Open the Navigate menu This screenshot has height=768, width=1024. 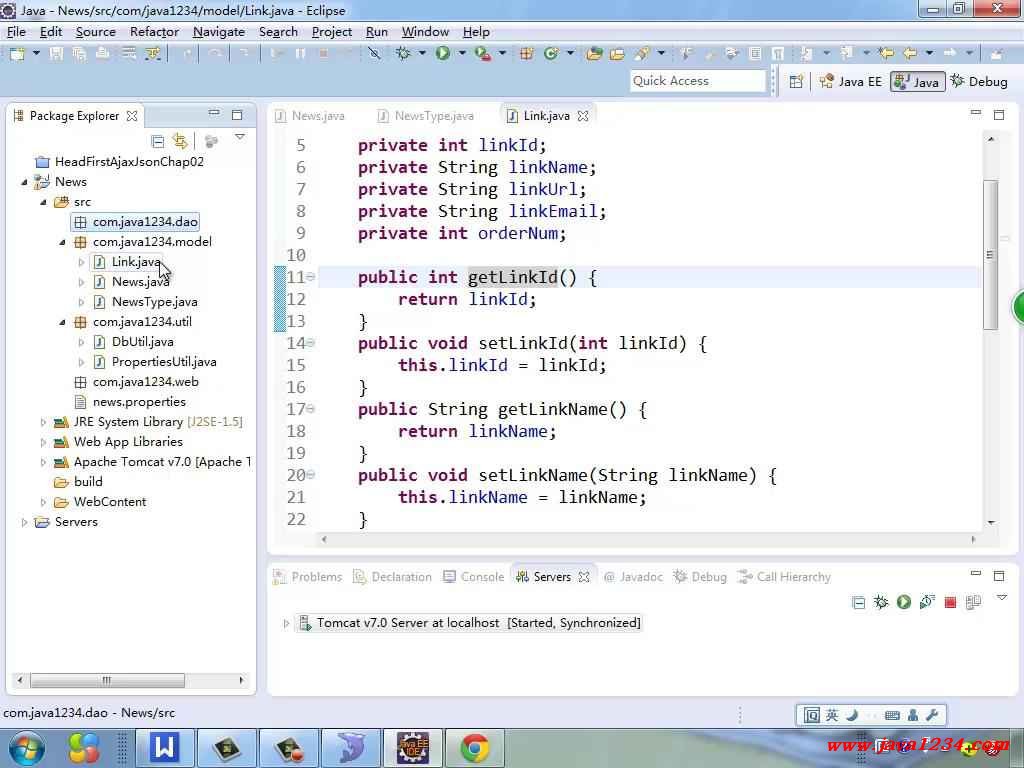[219, 32]
